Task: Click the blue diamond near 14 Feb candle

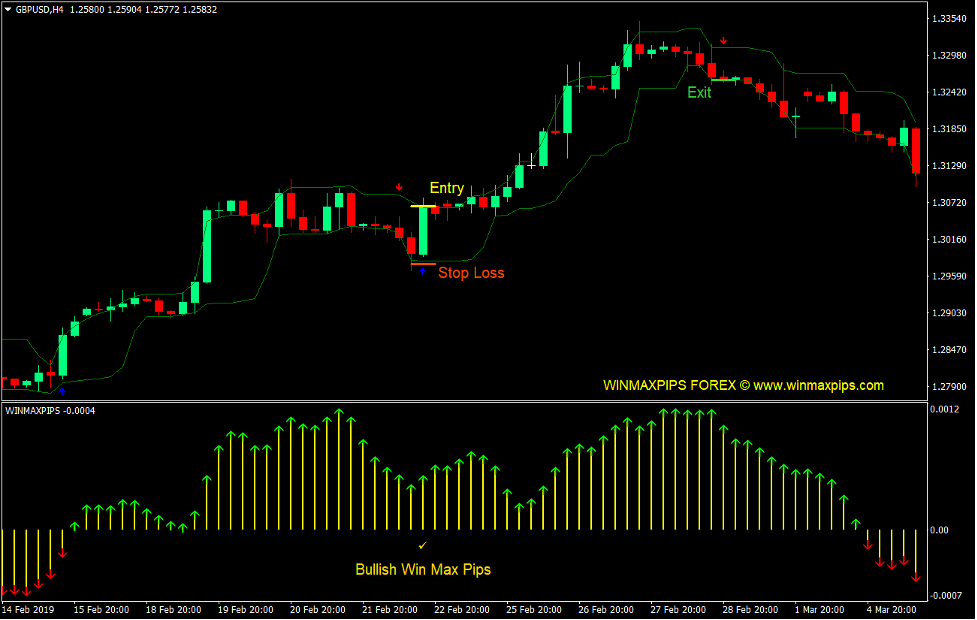Action: 62,390
